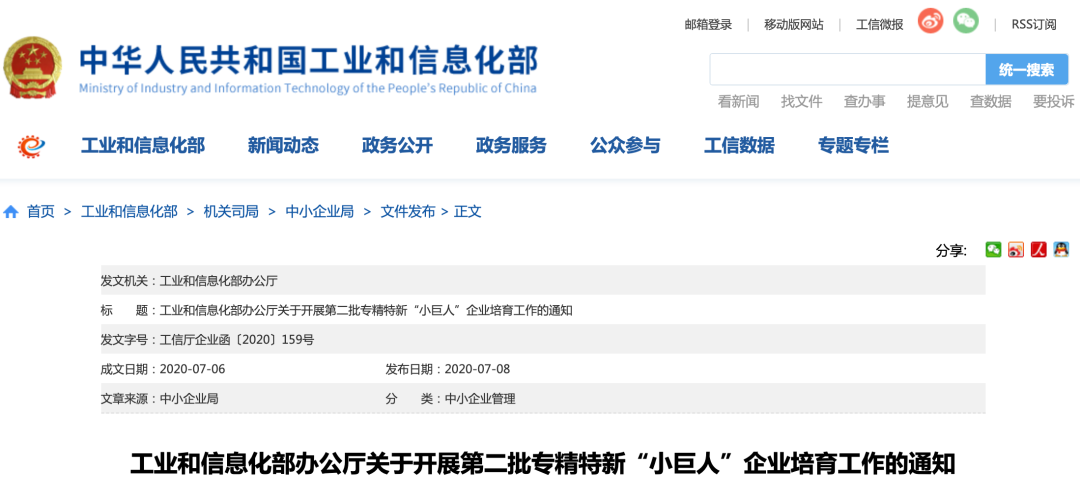Go to 中小企业局 in breadcrumb

pyautogui.click(x=320, y=212)
